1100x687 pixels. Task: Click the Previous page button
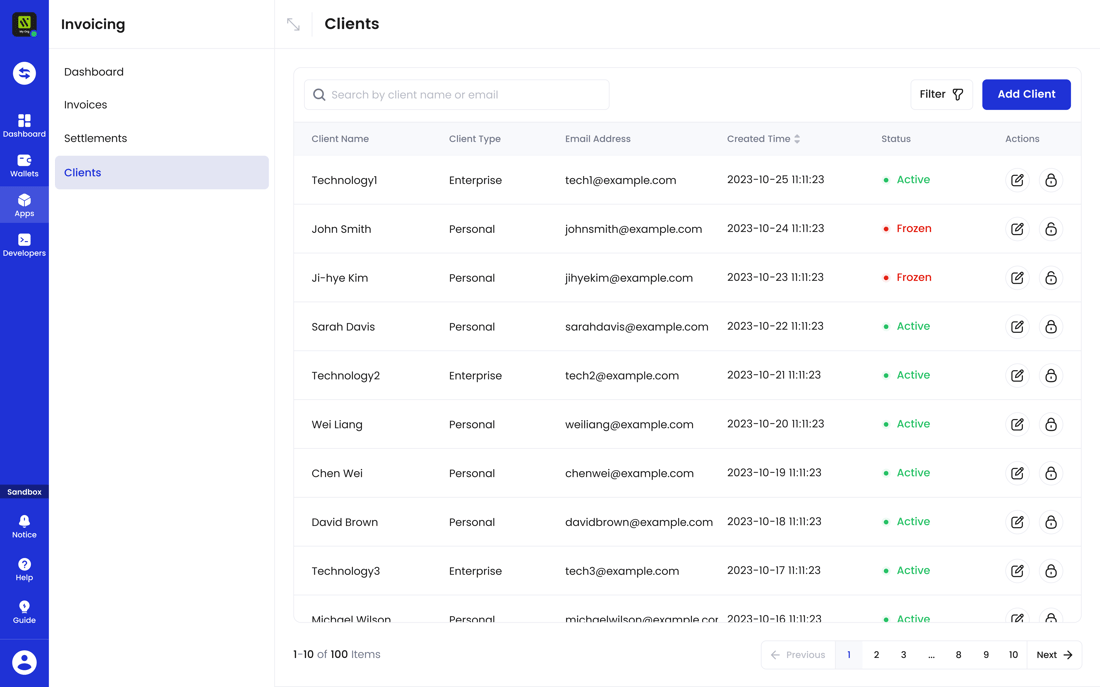point(798,655)
